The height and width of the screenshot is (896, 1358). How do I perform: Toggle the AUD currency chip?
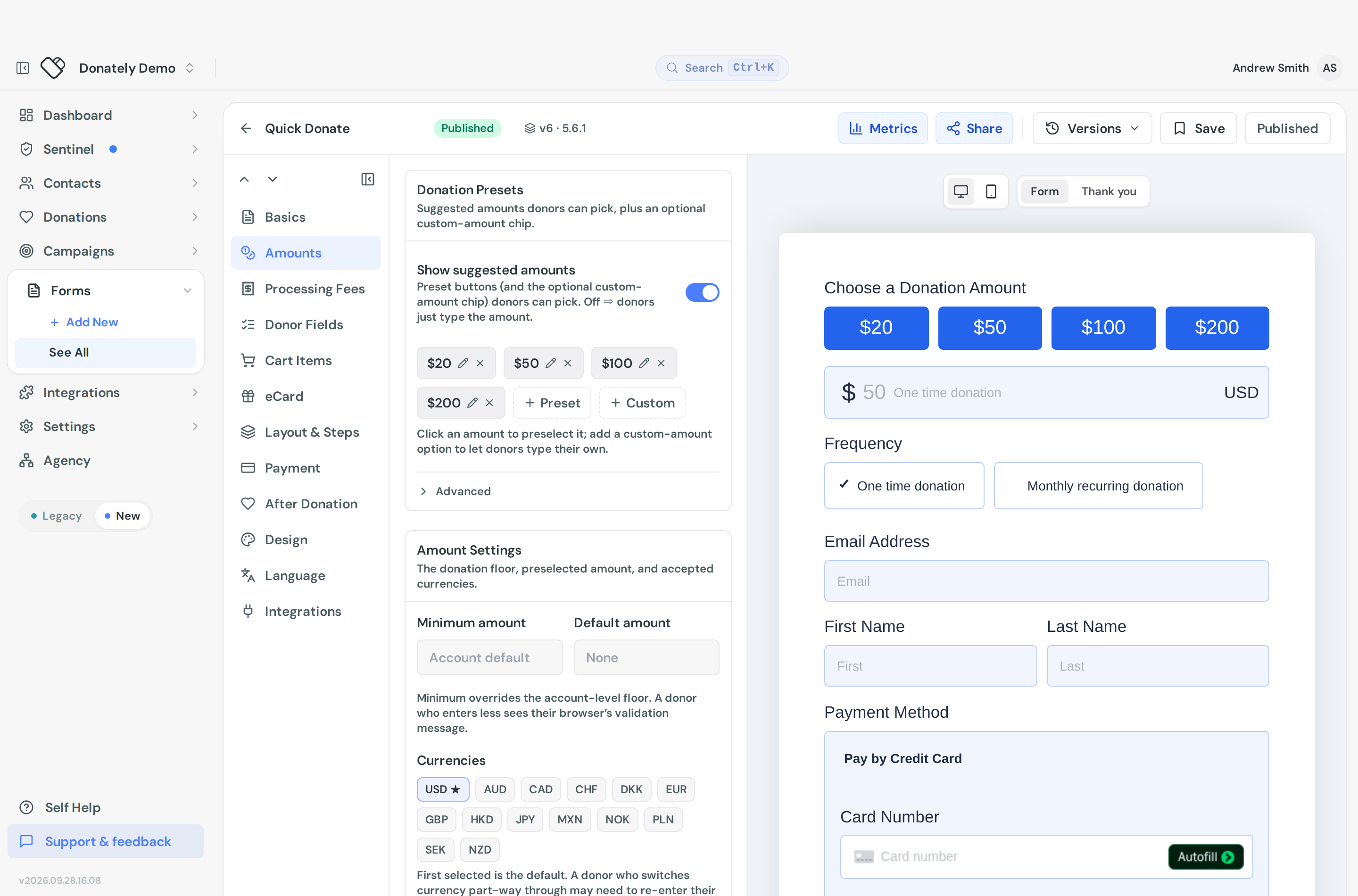click(495, 789)
